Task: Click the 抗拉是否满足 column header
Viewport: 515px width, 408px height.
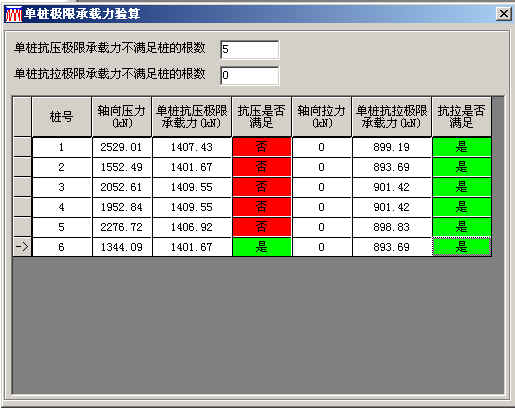Action: click(x=462, y=117)
